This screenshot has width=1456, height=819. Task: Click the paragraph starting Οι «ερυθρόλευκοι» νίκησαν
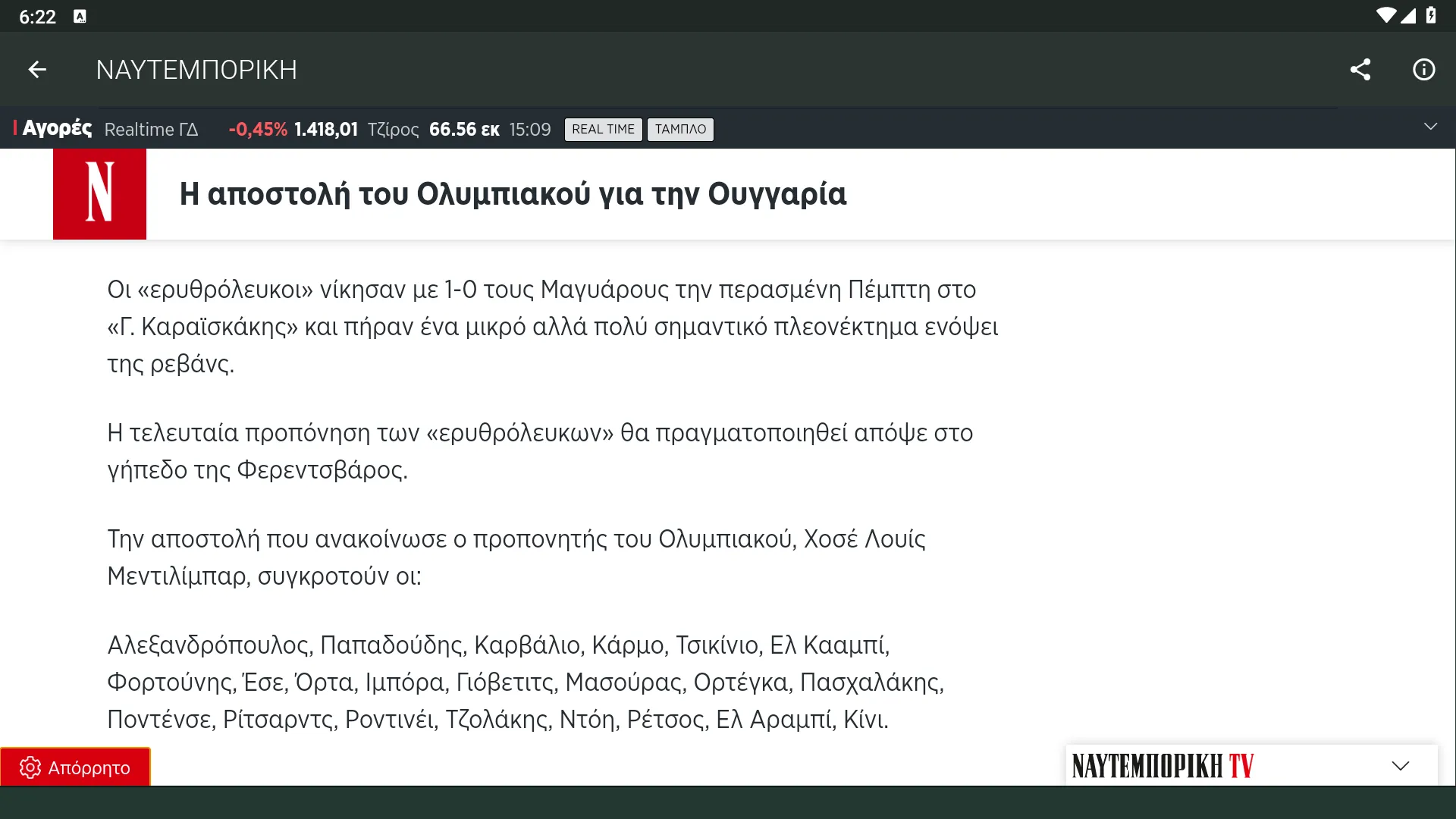(553, 327)
